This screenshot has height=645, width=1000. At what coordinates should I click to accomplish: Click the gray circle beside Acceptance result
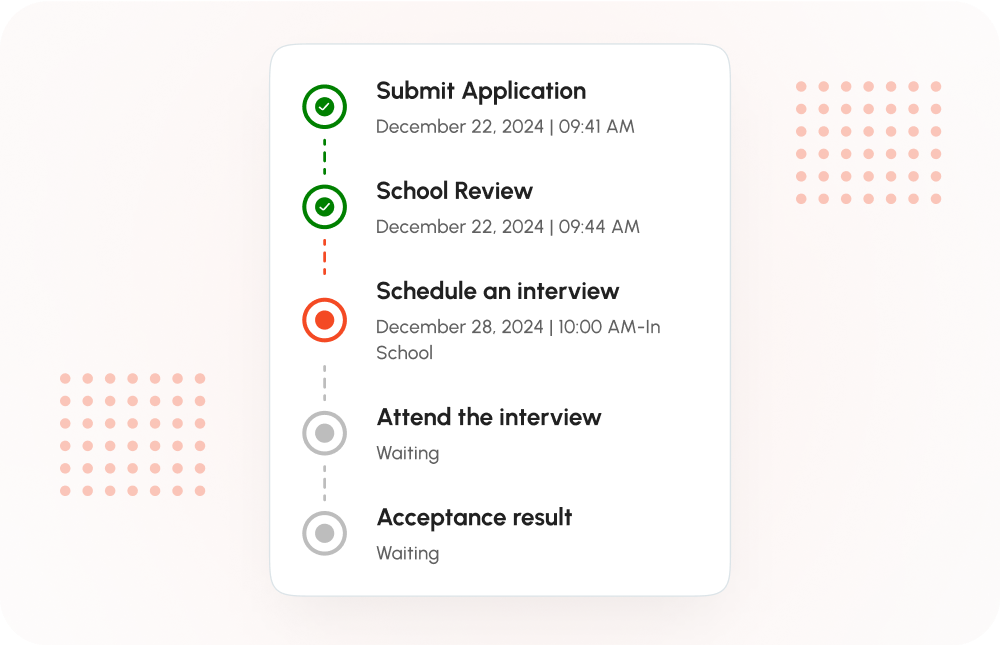324,533
